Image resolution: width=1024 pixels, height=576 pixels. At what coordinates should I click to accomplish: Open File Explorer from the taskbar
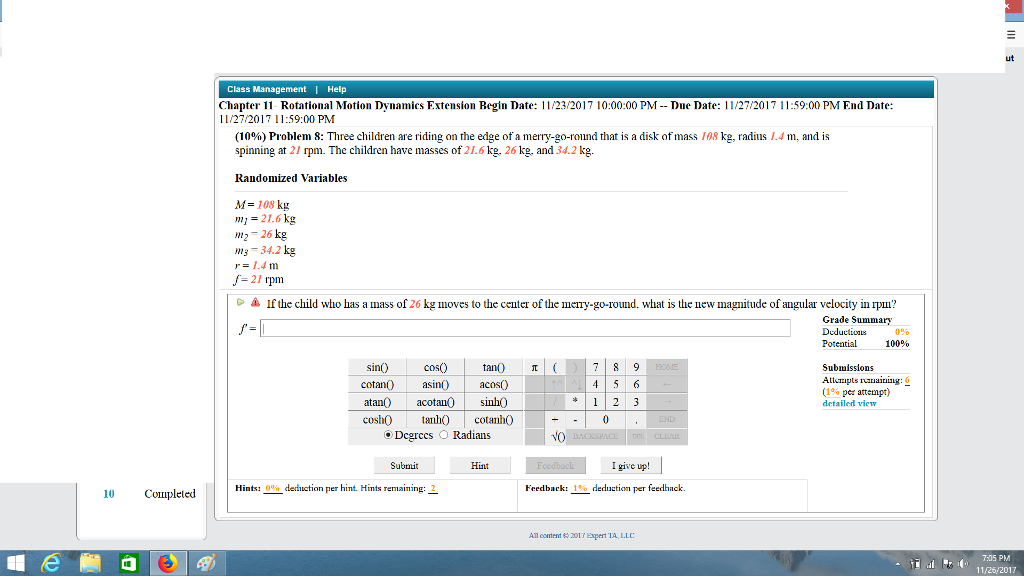[x=89, y=562]
